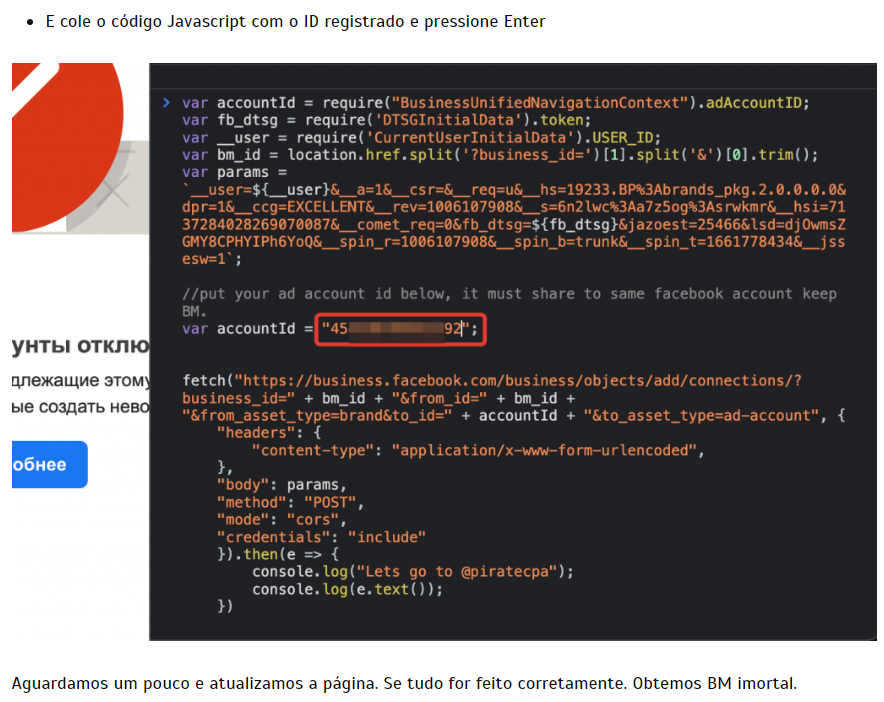Image resolution: width=884 pixels, height=702 pixels.
Task: Click the 'var bm_id = location.href' line
Action: pos(500,155)
